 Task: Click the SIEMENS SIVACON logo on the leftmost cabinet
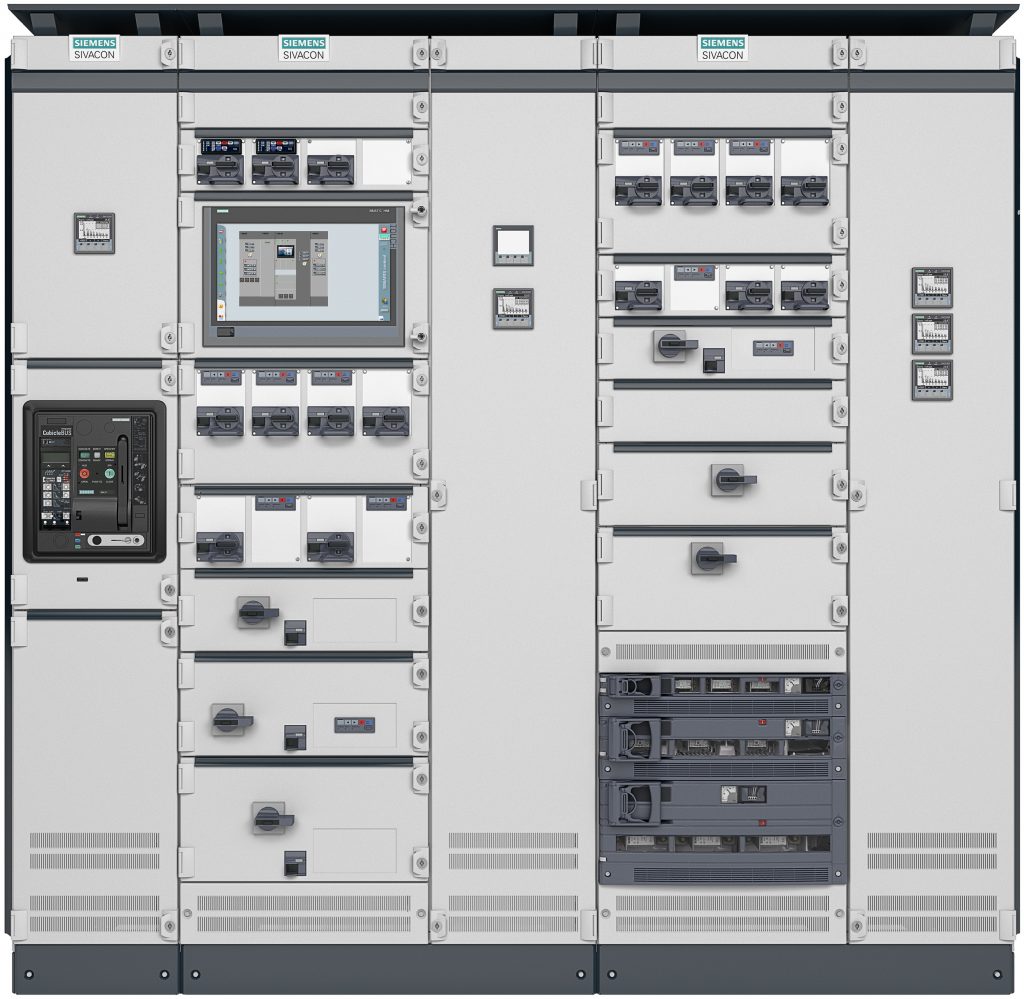[94, 47]
